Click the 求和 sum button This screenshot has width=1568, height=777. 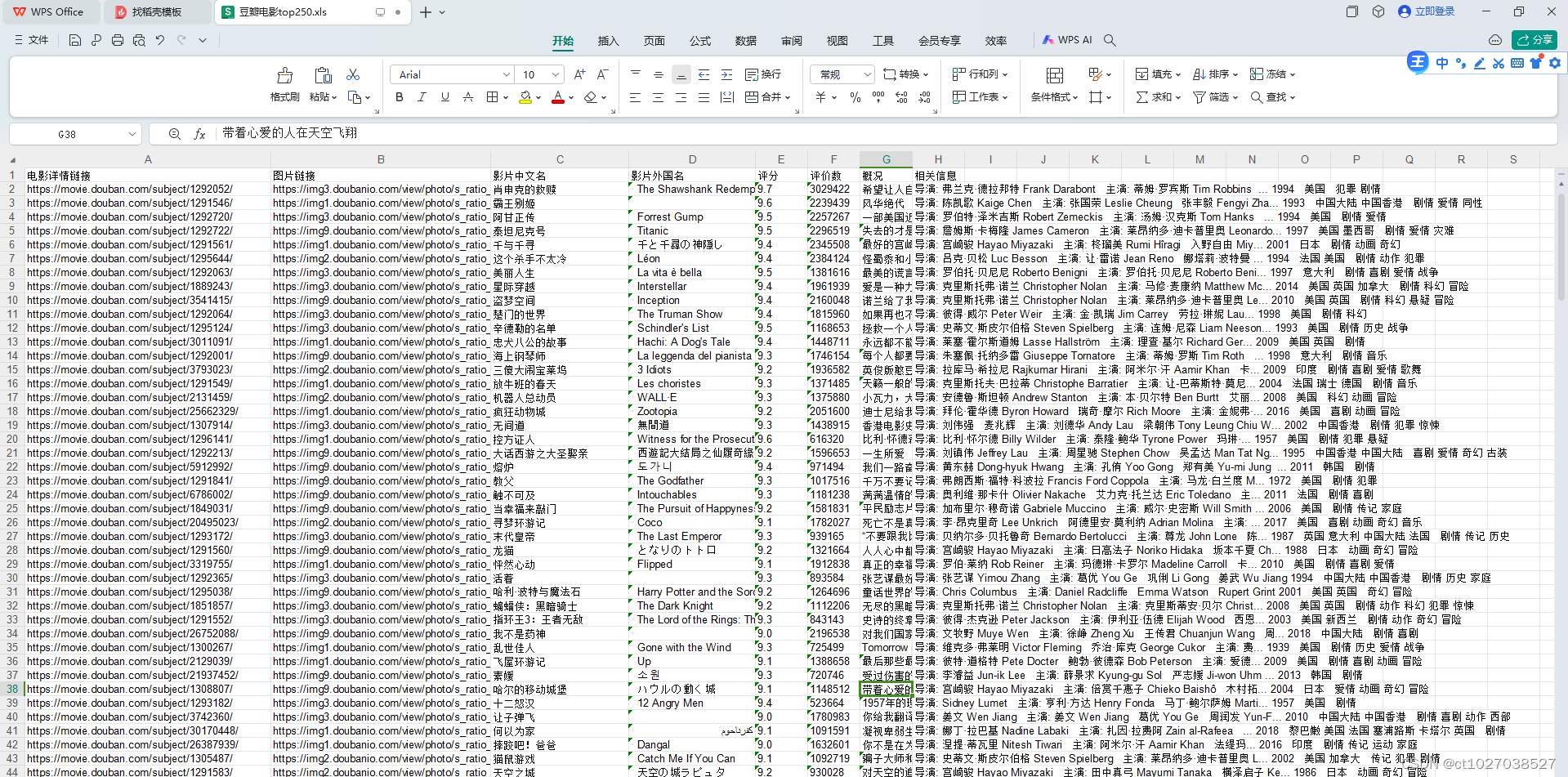(1158, 97)
